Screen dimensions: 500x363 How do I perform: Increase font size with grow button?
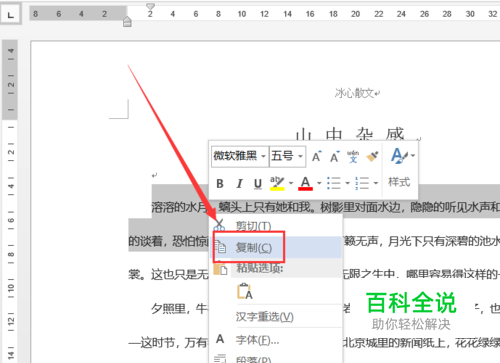point(316,156)
